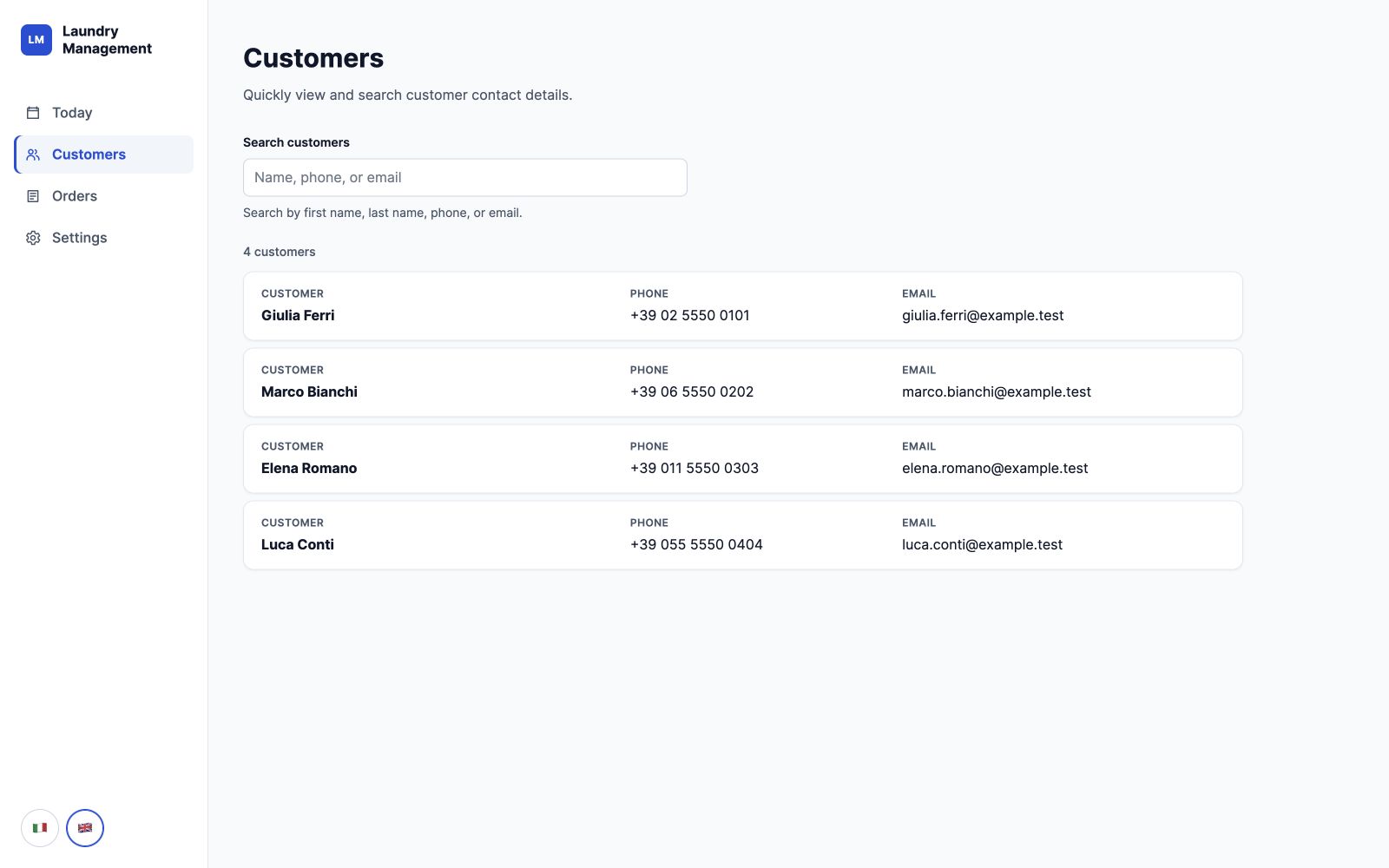Select customer name Luca Conti

coord(298,544)
